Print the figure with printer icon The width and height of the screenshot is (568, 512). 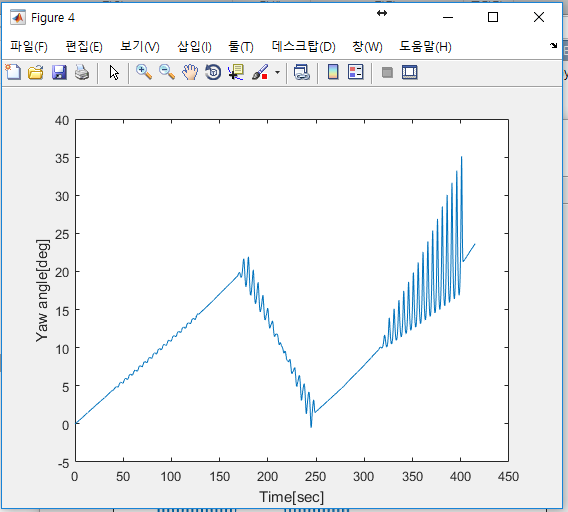coord(82,72)
